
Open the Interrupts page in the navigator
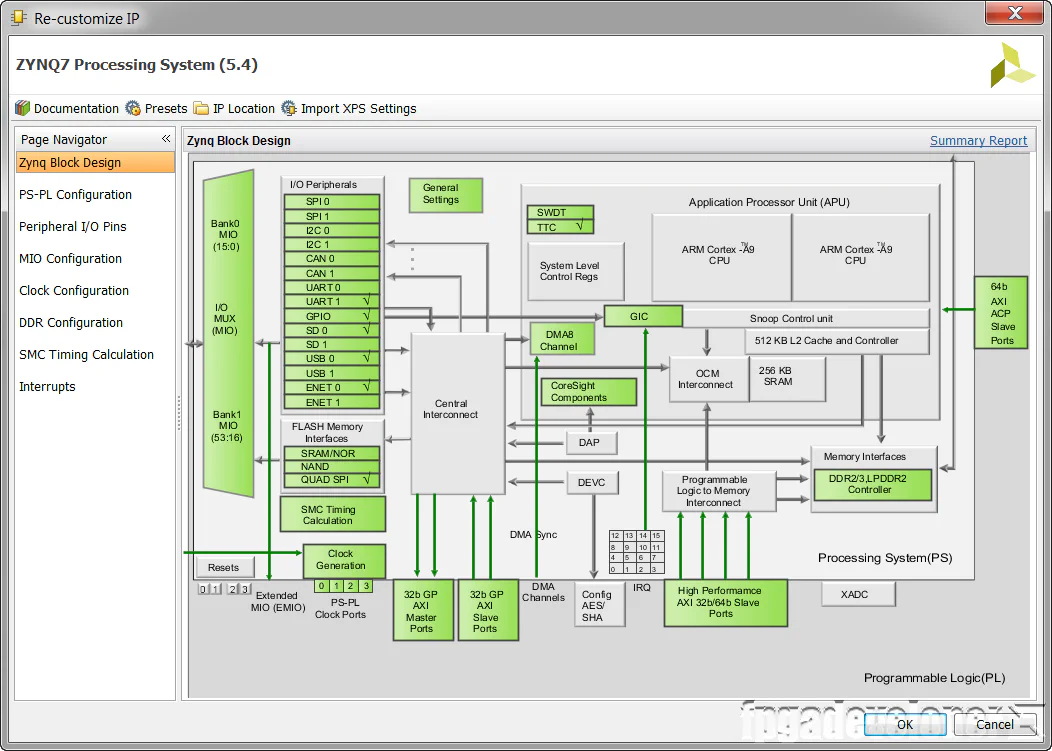tap(47, 386)
